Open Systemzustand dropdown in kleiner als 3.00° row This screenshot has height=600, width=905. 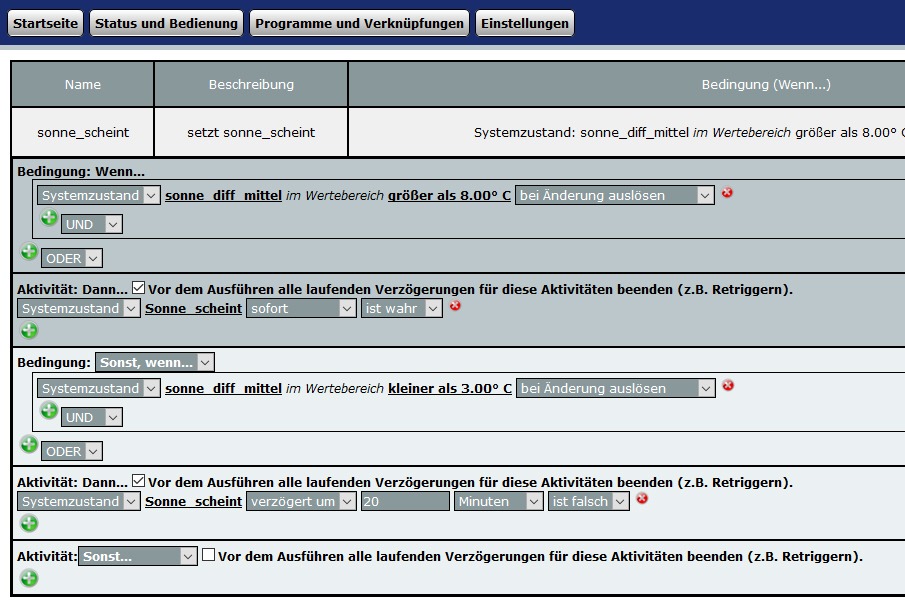99,388
